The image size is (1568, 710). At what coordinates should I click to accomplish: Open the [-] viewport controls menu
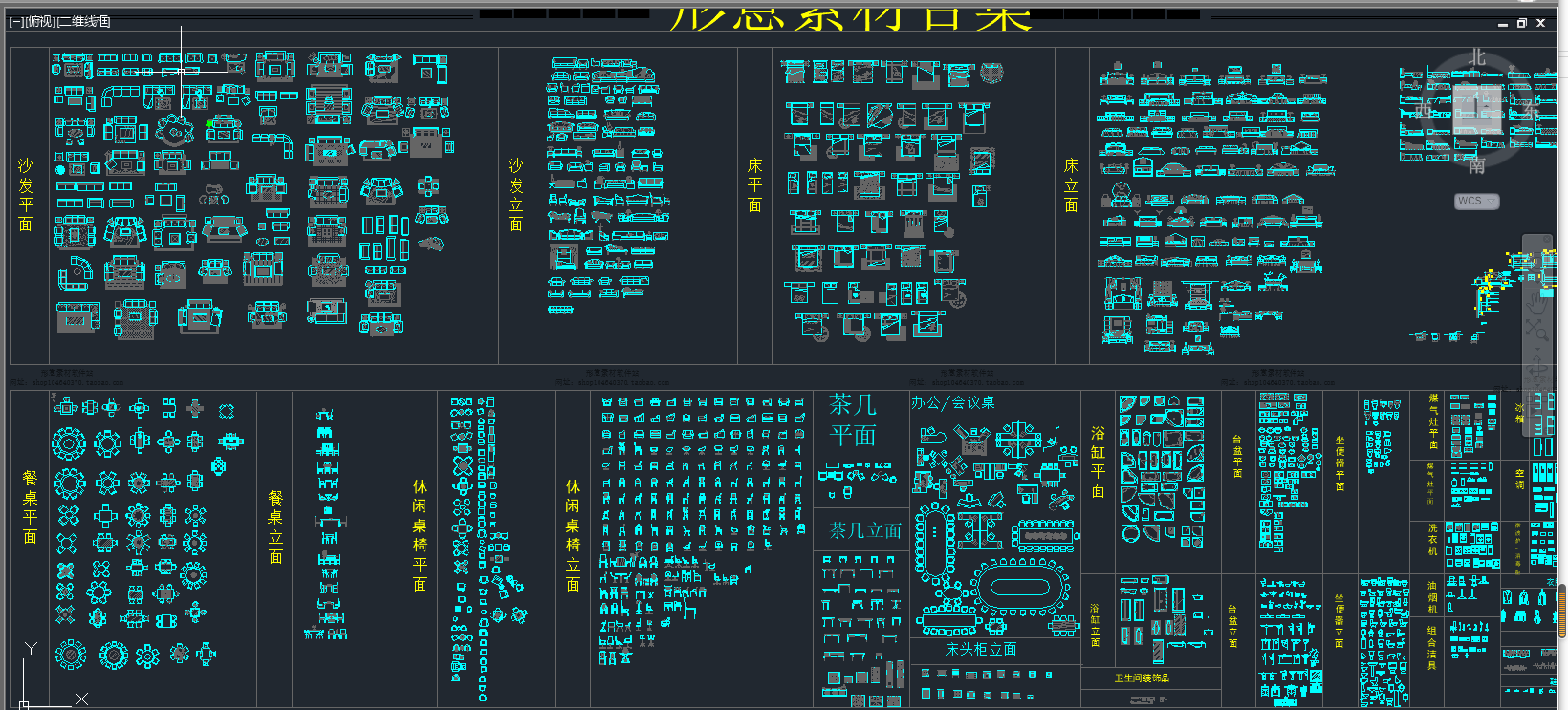click(x=16, y=21)
